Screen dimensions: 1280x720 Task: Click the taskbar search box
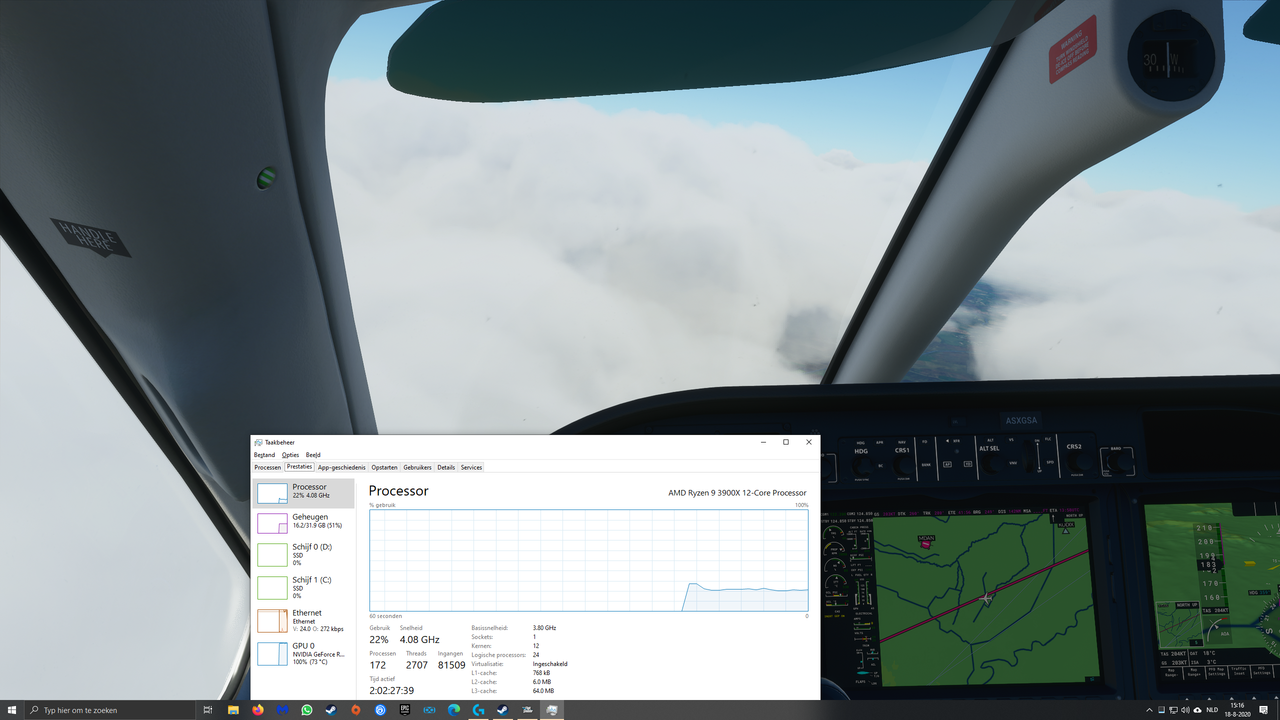click(x=110, y=710)
